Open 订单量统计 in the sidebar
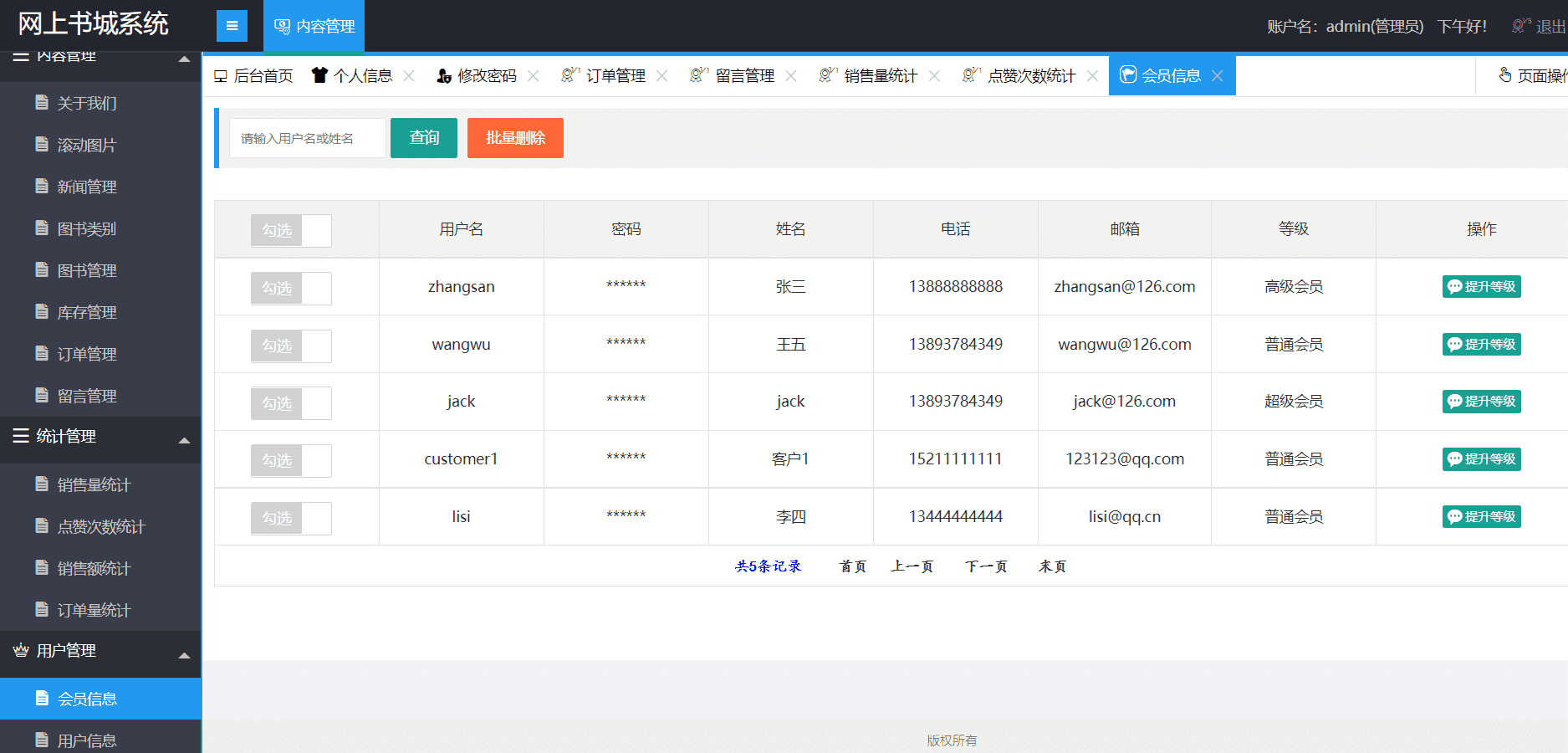The image size is (1568, 753). click(x=100, y=610)
